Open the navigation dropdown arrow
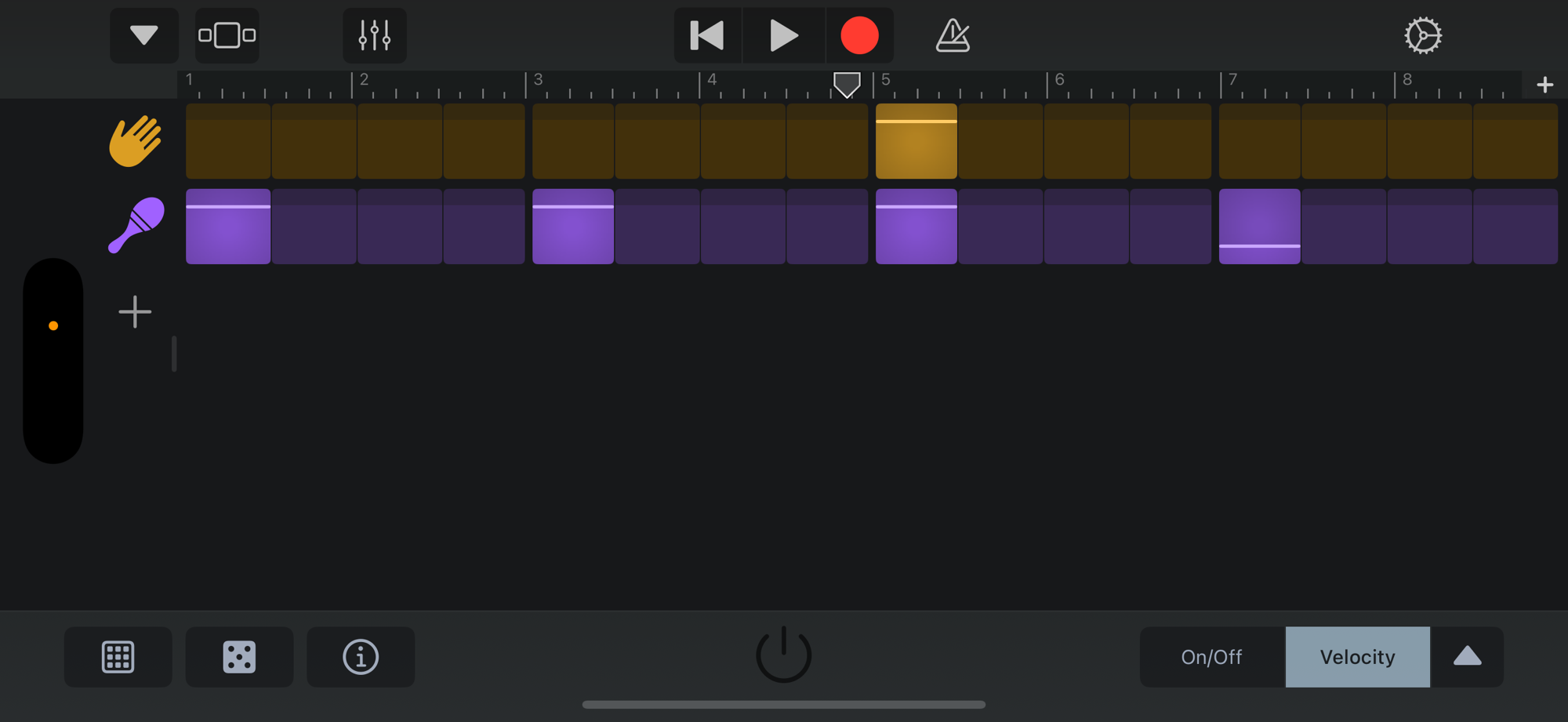This screenshot has width=1568, height=722. pyautogui.click(x=143, y=35)
